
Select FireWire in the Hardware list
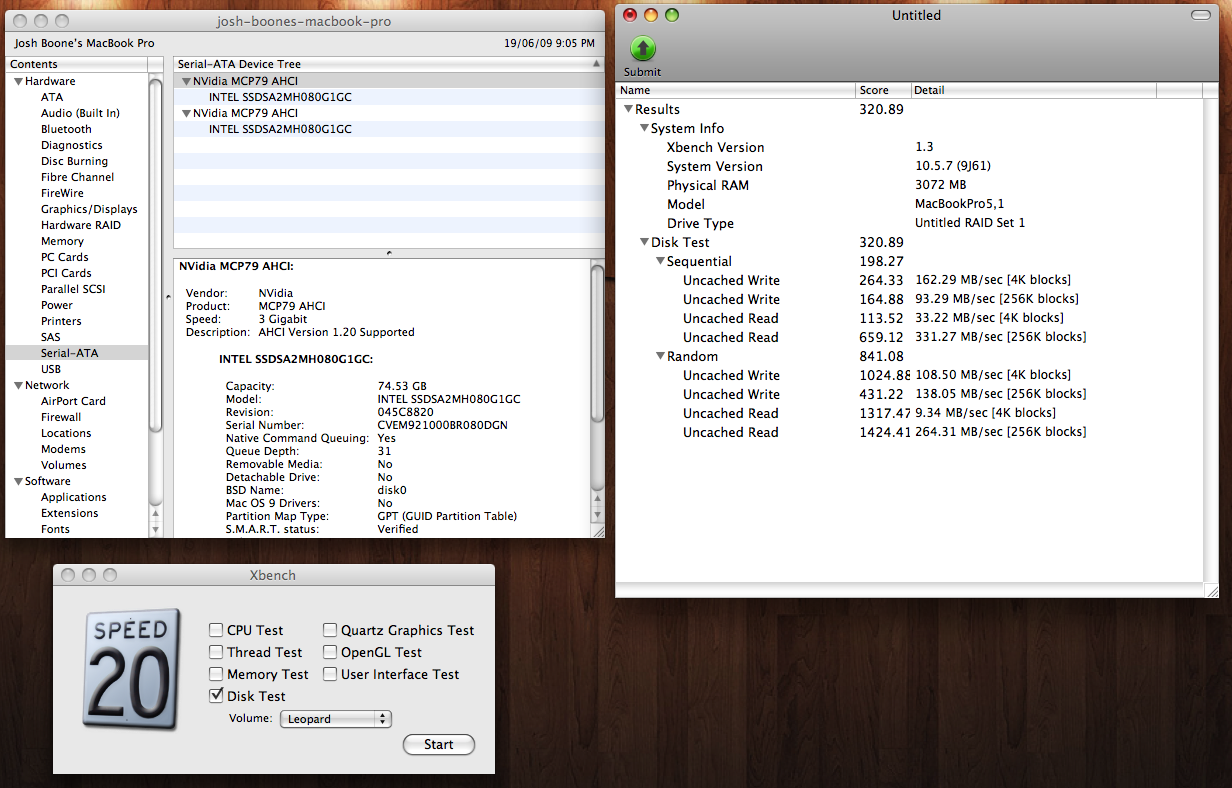(62, 193)
